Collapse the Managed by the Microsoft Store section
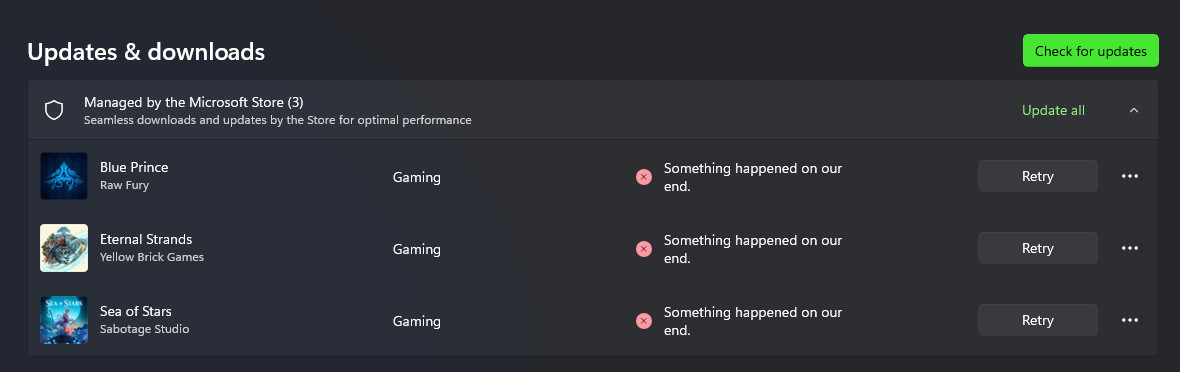Viewport: 1180px width, 372px height. [x=1134, y=111]
